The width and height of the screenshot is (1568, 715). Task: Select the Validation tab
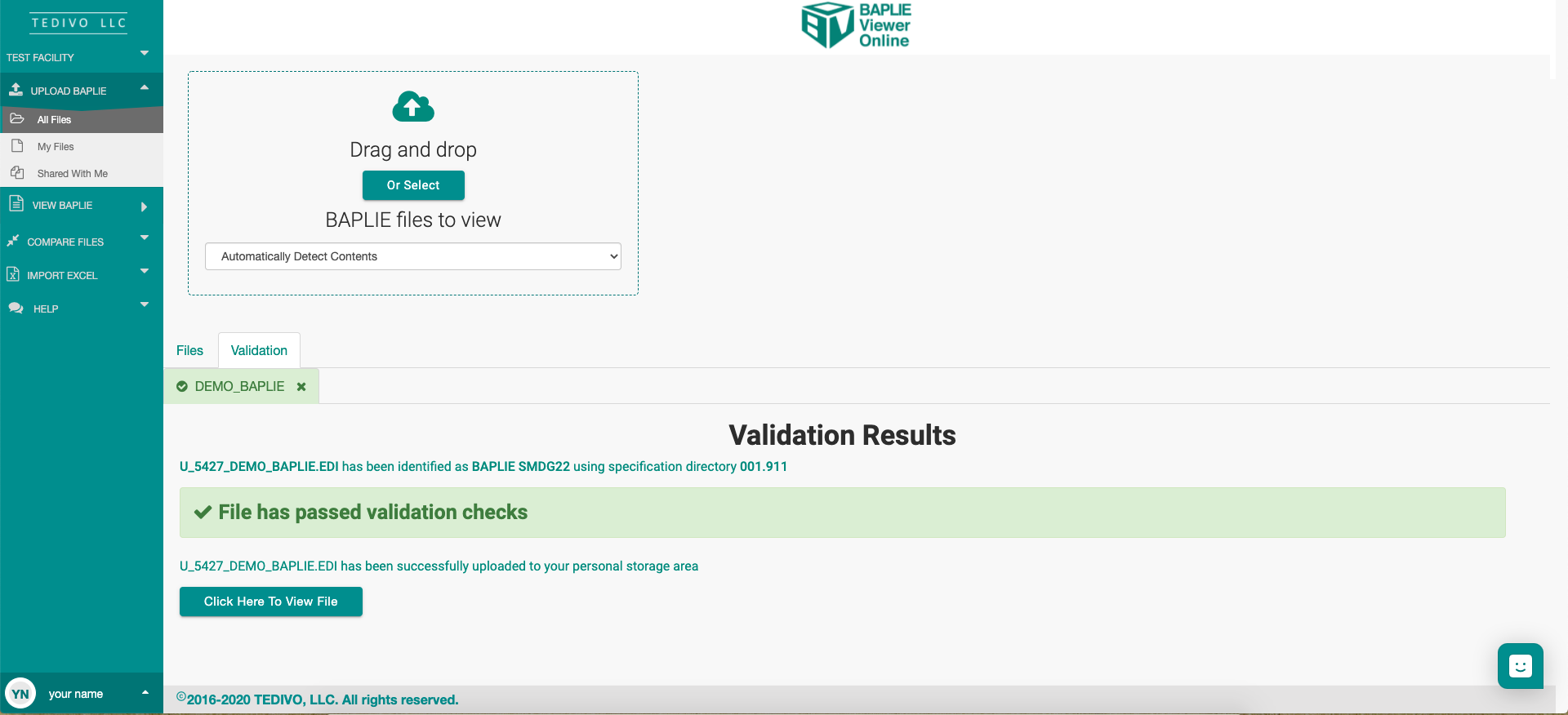coord(259,350)
